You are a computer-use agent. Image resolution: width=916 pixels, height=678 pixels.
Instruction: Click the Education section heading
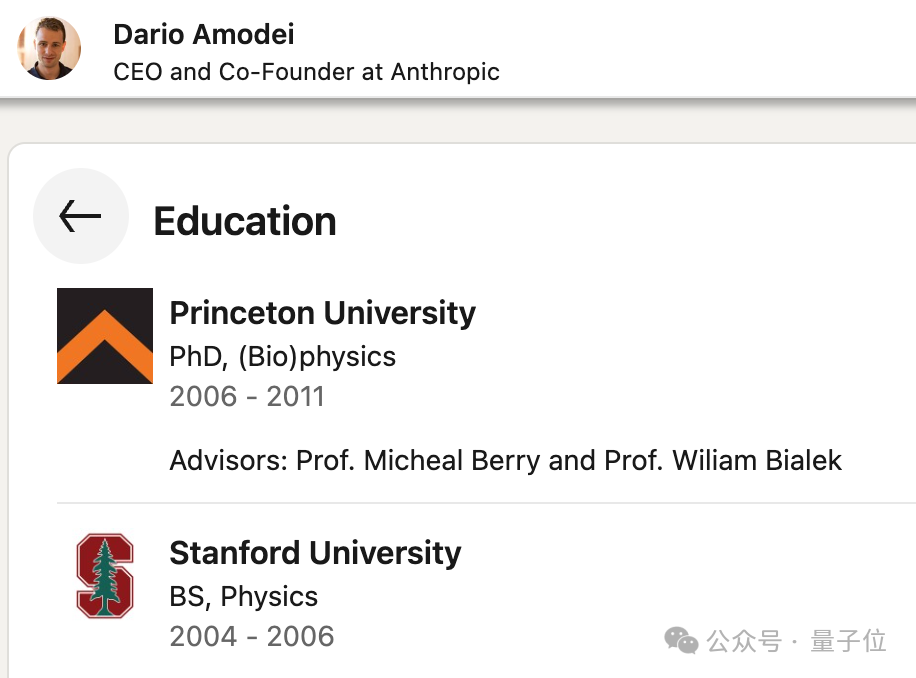point(245,221)
